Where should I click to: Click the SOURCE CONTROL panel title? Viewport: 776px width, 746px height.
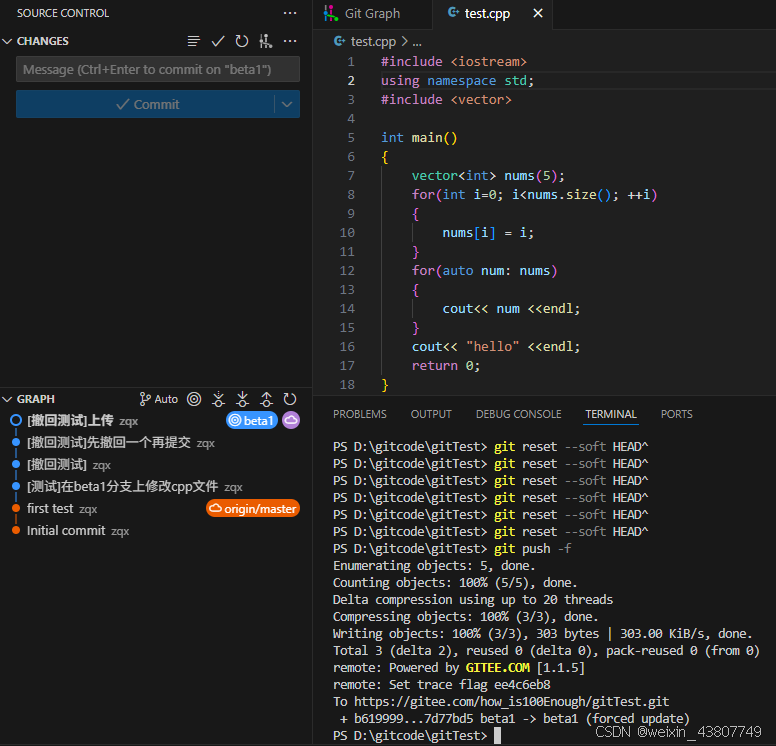(63, 13)
